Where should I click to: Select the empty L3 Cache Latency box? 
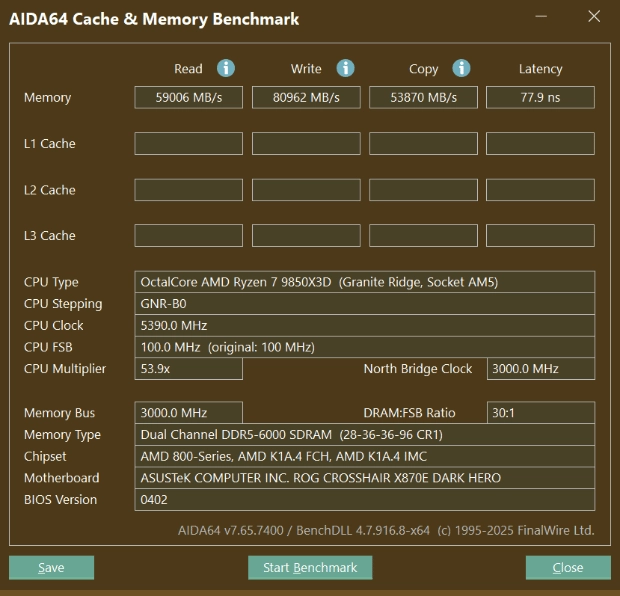(540, 235)
